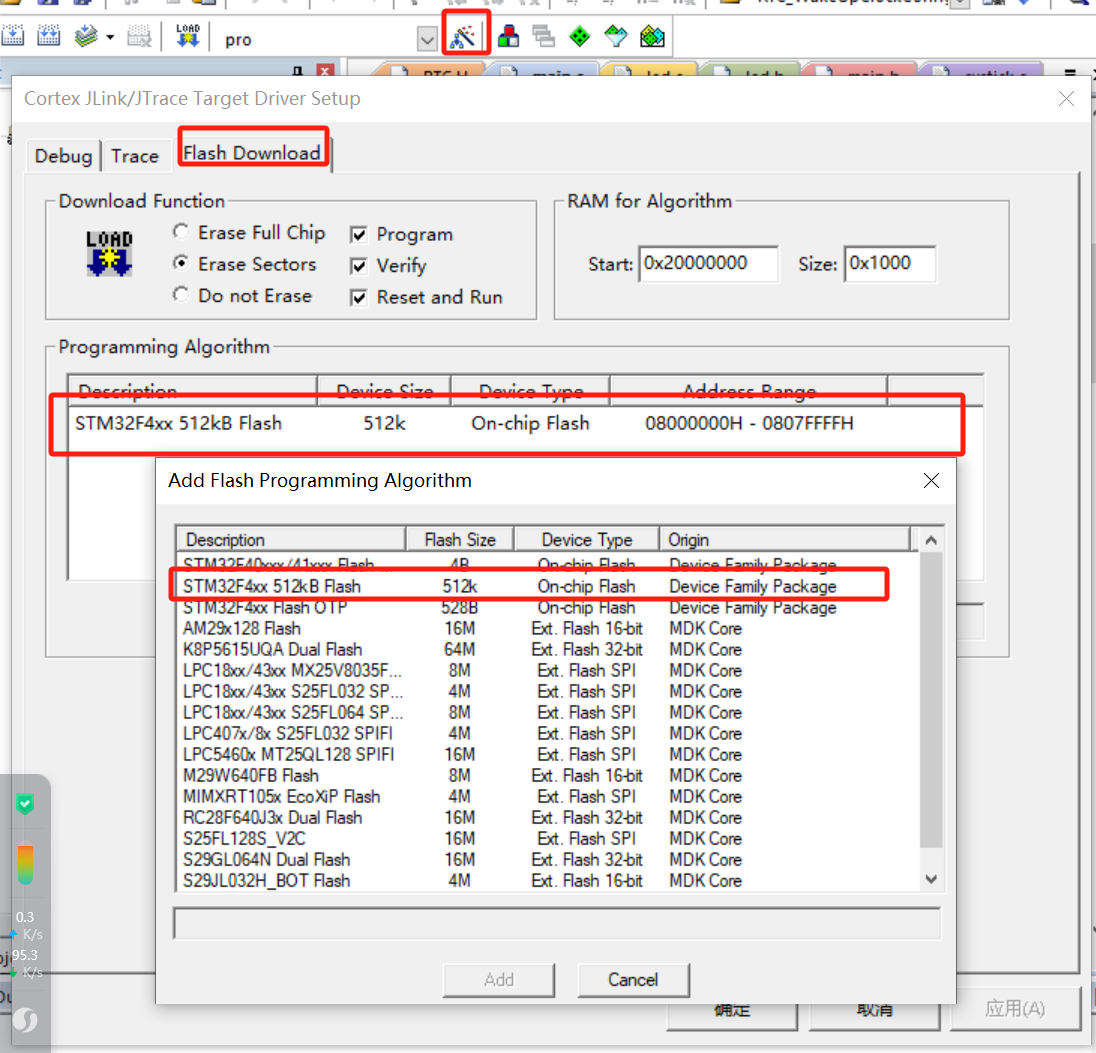The image size is (1096, 1053).
Task: Select the S29JL032H_BOT Flash row
Action: [547, 880]
